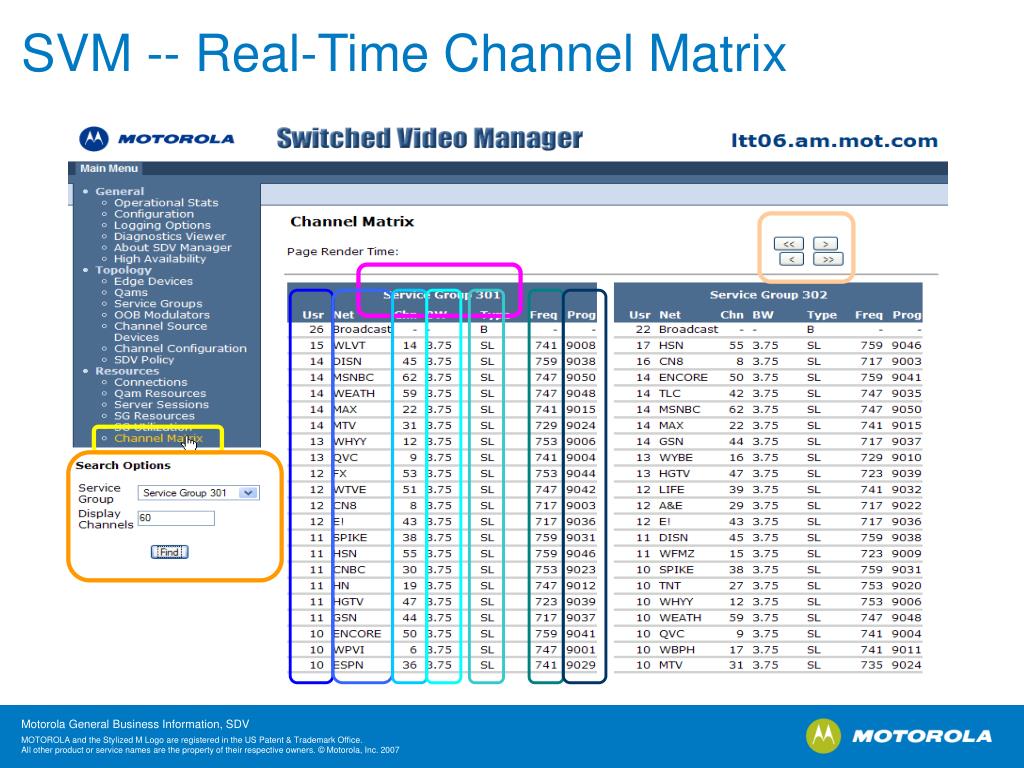Open Qam Resources
The width and height of the screenshot is (1024, 768).
point(160,393)
